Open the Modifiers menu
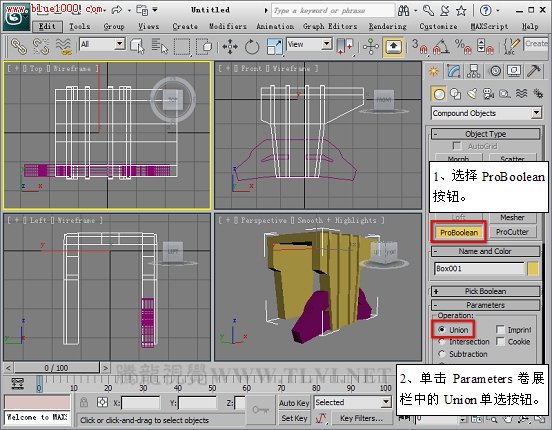This screenshot has width=552, height=430. 228,26
